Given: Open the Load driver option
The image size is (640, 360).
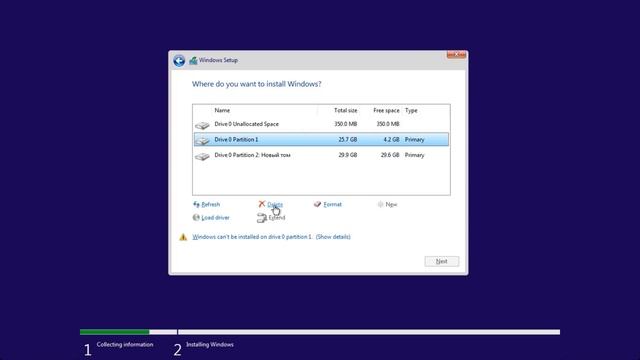Looking at the screenshot, I should pyautogui.click(x=215, y=218).
